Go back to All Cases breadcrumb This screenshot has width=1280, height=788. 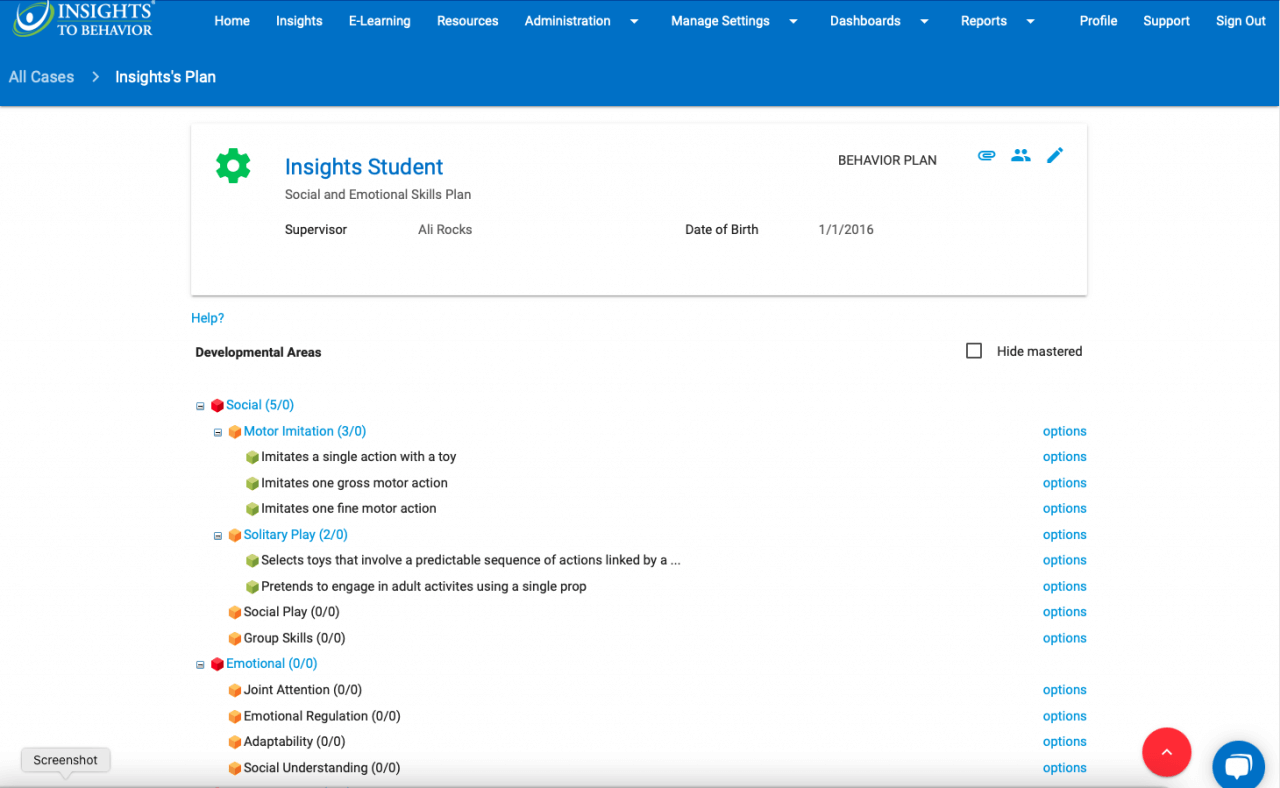41,77
